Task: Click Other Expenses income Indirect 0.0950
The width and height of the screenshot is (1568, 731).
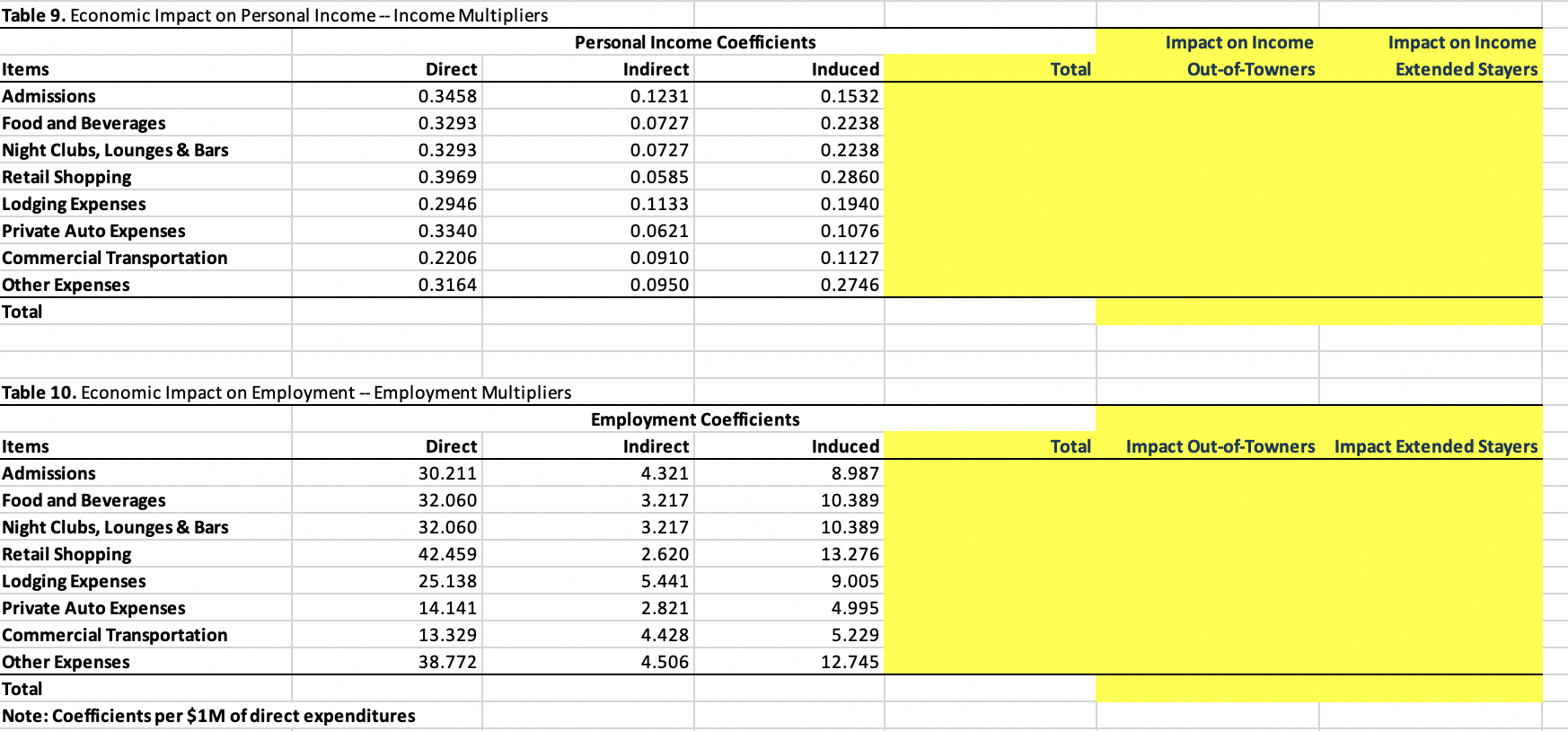Action: (x=659, y=285)
